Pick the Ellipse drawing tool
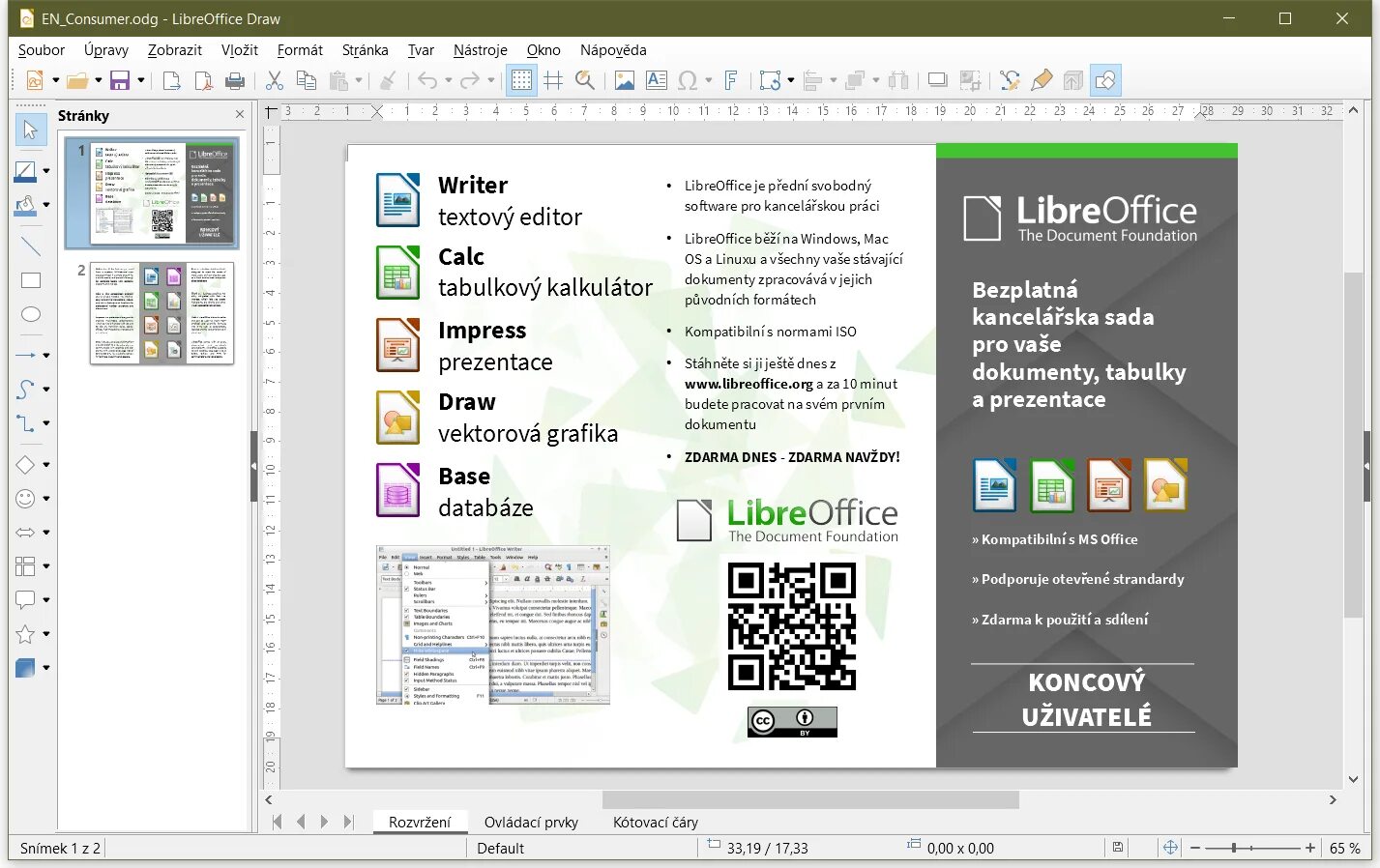This screenshot has height=868, width=1380. [x=30, y=314]
